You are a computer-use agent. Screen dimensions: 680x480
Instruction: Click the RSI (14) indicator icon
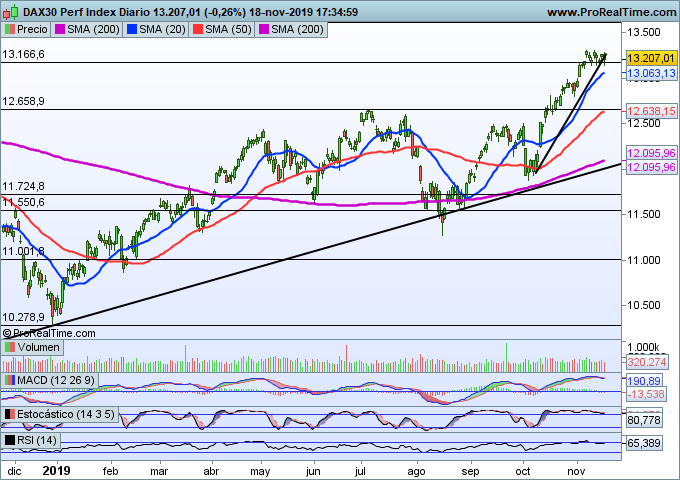pyautogui.click(x=8, y=439)
